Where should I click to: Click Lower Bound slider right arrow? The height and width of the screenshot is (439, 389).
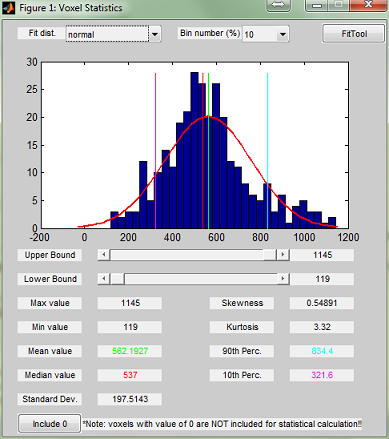coord(283,279)
